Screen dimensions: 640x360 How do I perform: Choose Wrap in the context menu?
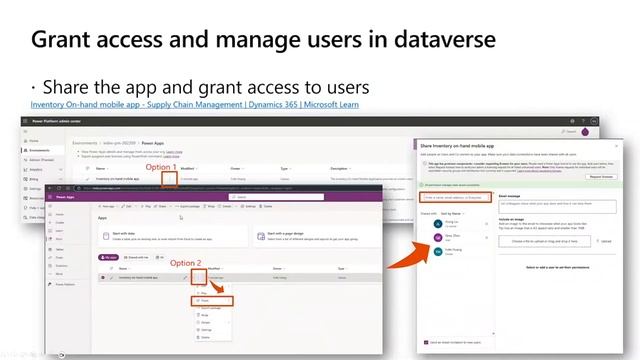tap(212, 315)
